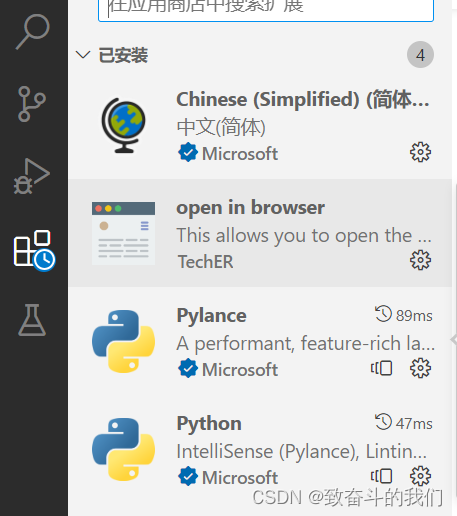The width and height of the screenshot is (457, 516).
Task: Select the Pylance extension title
Action: coord(211,315)
